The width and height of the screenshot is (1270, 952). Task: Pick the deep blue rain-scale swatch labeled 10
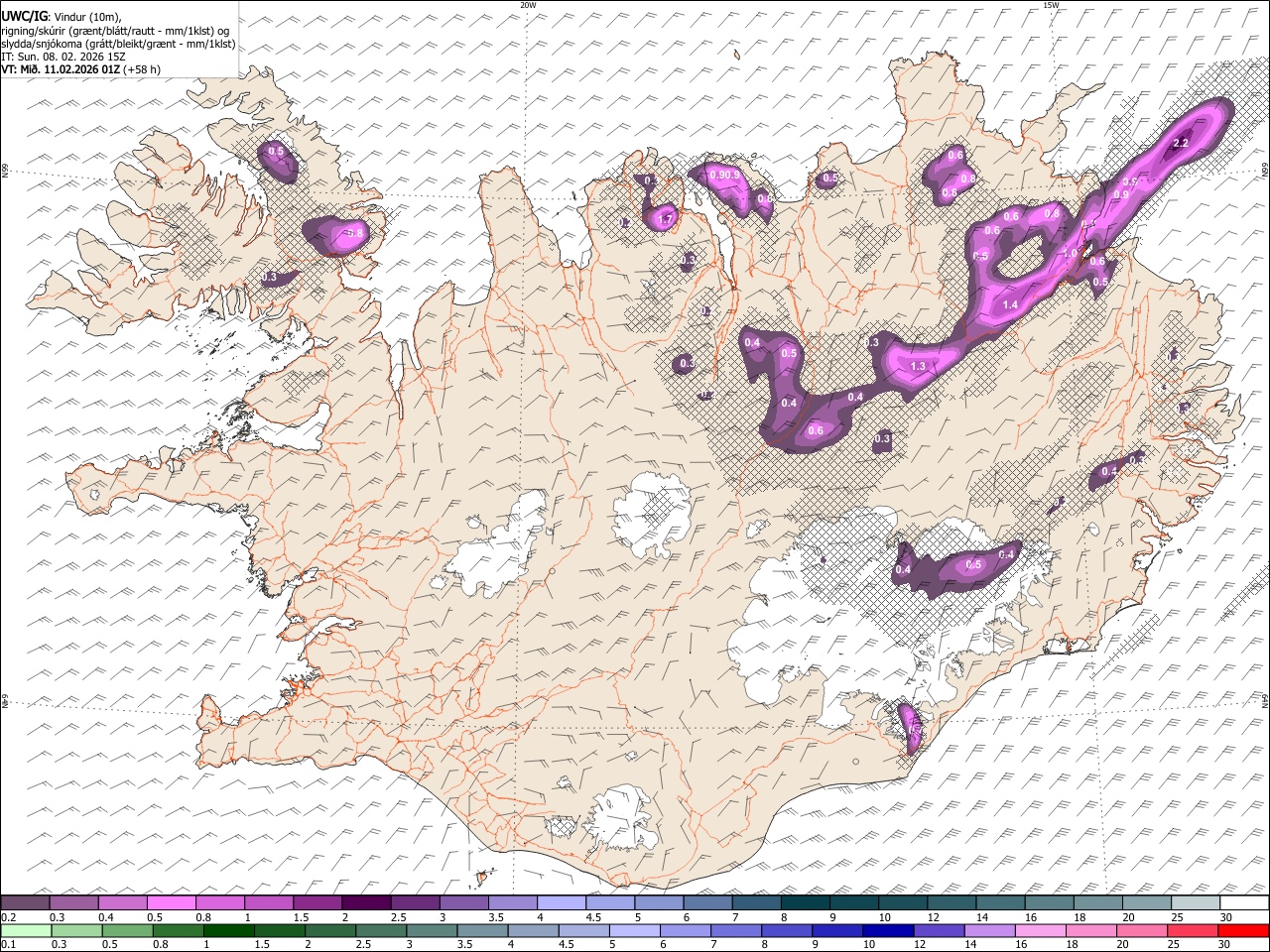click(888, 930)
